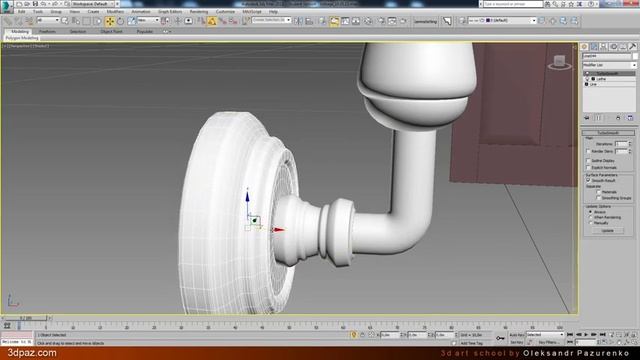
Task: Collapse the TurboSmooth rollout header
Action: click(608, 133)
